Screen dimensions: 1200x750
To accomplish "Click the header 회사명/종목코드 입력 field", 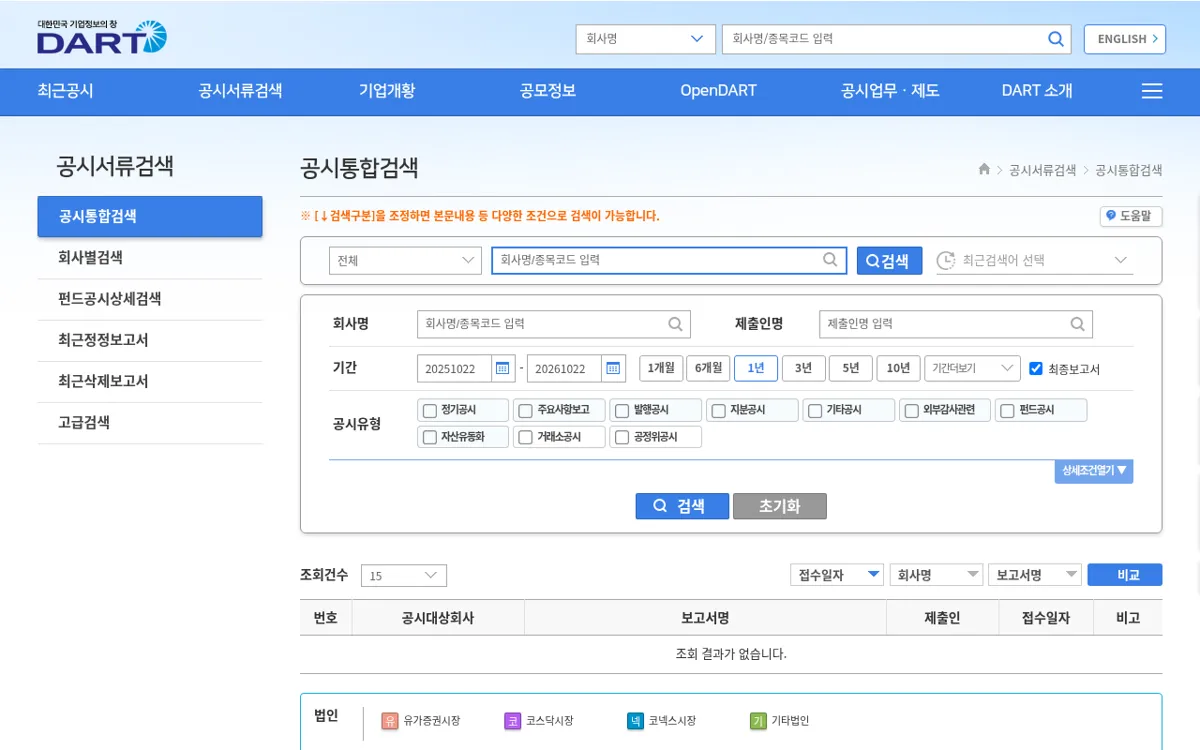I will coord(897,39).
